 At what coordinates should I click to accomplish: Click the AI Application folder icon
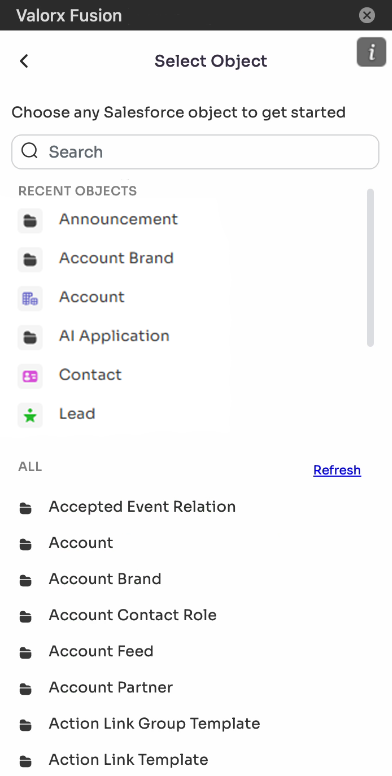30,338
